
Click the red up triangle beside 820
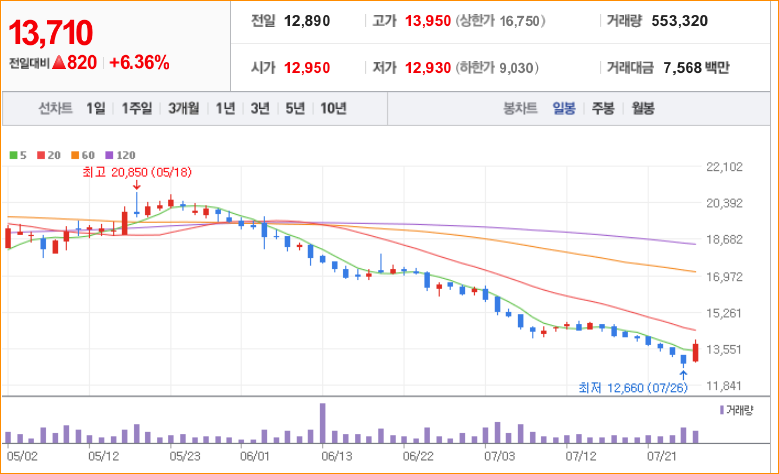59,63
